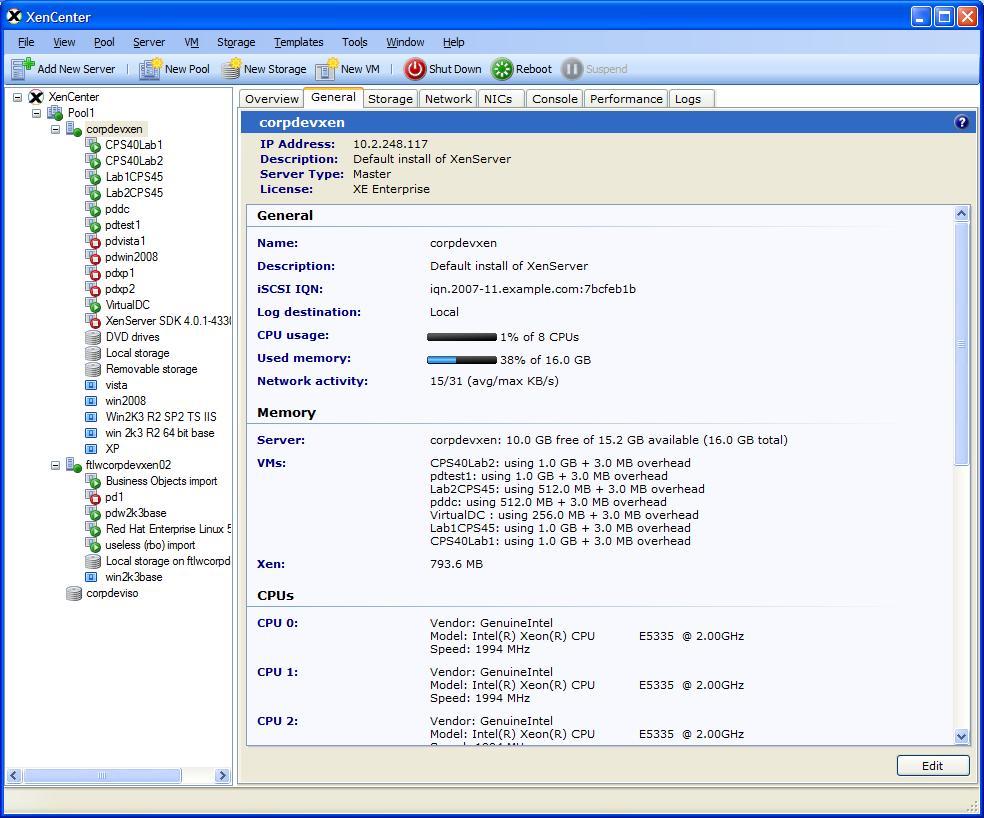984x818 pixels.
Task: Click the New Pool toolbar icon
Action: pyautogui.click(x=150, y=69)
